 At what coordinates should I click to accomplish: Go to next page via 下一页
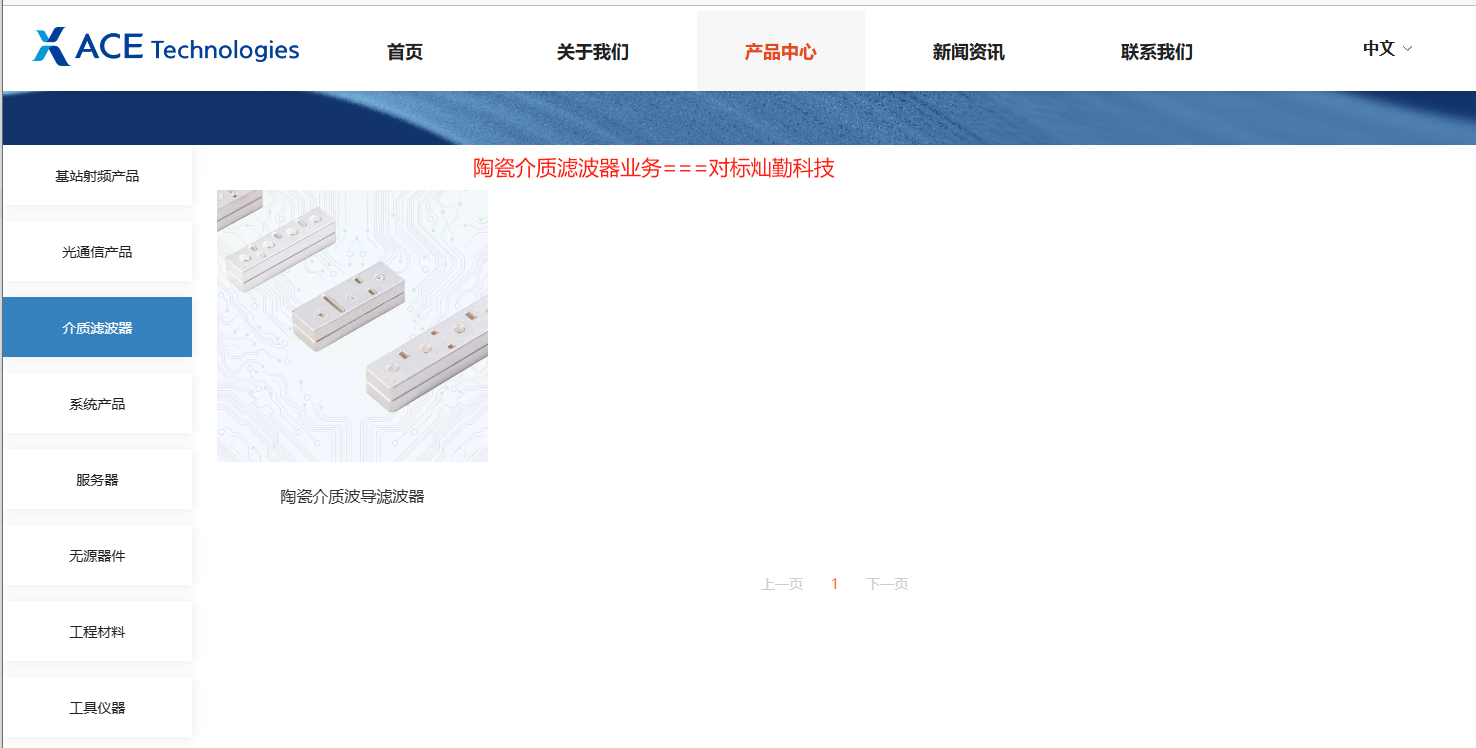tap(888, 584)
